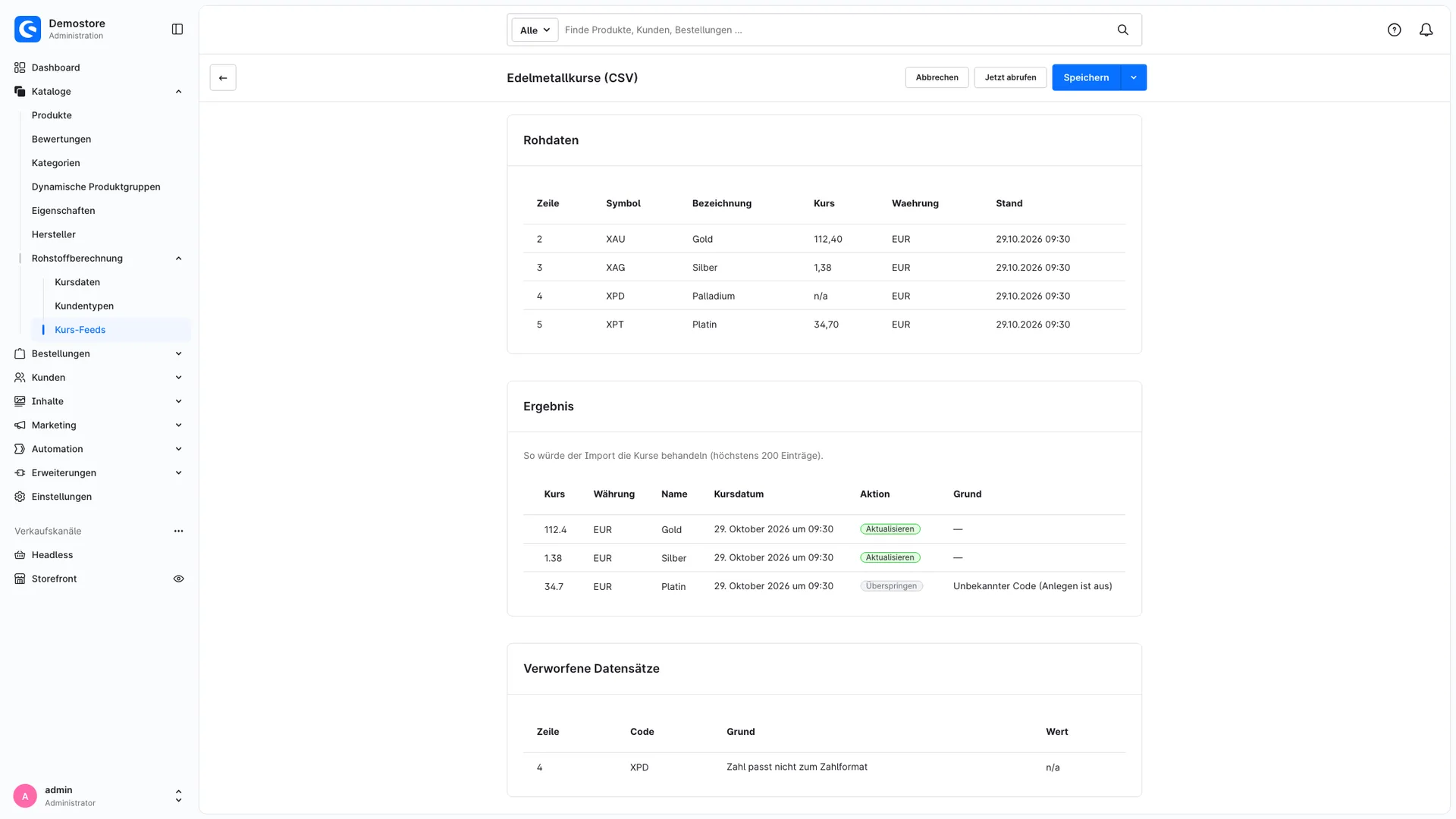
Task: Click the Überspringen badge for Platin
Action: pyautogui.click(x=891, y=586)
